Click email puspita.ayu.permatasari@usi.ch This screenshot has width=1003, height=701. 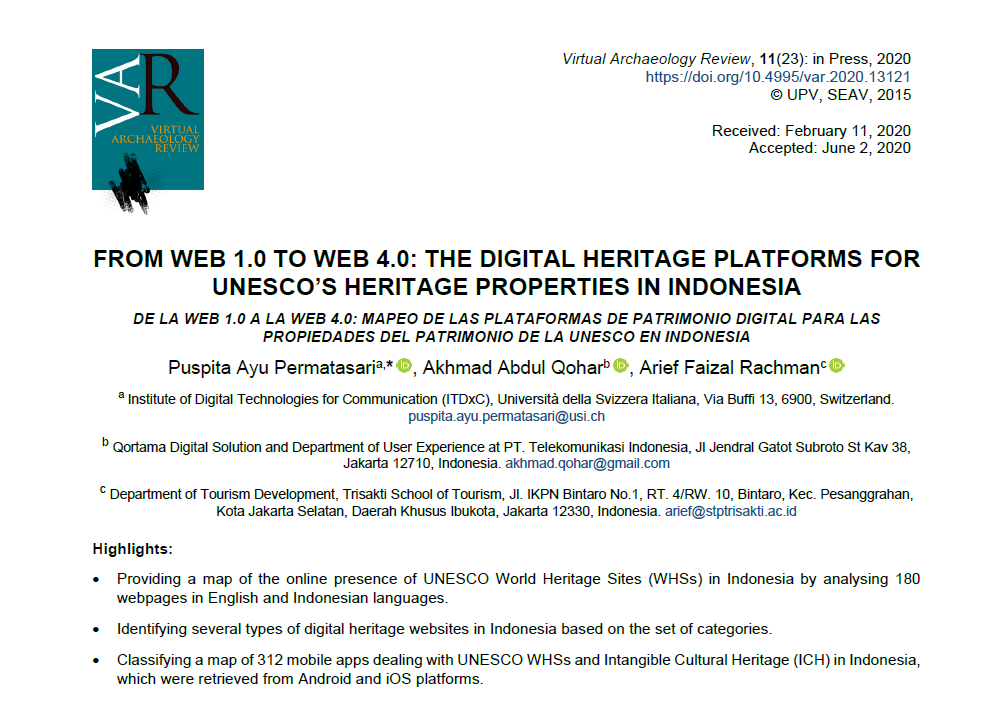507,416
